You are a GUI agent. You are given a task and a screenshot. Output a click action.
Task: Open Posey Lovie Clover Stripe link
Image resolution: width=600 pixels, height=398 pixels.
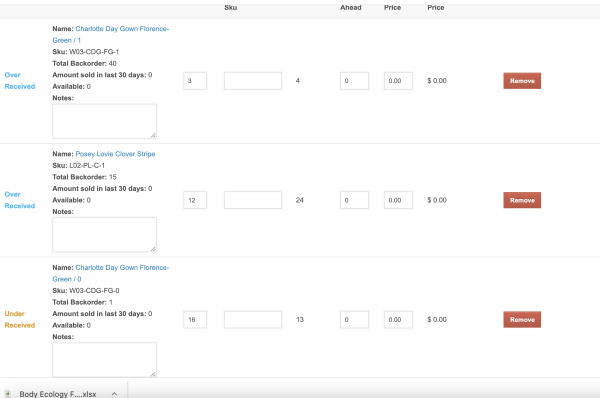115,154
